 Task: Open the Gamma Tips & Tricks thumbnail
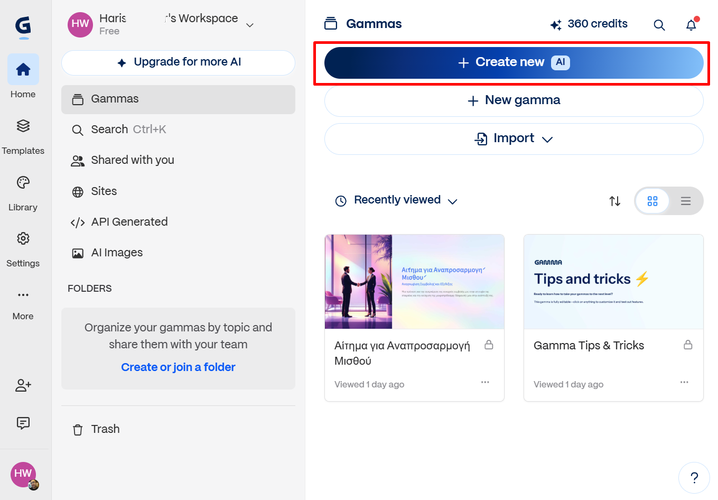coord(613,282)
